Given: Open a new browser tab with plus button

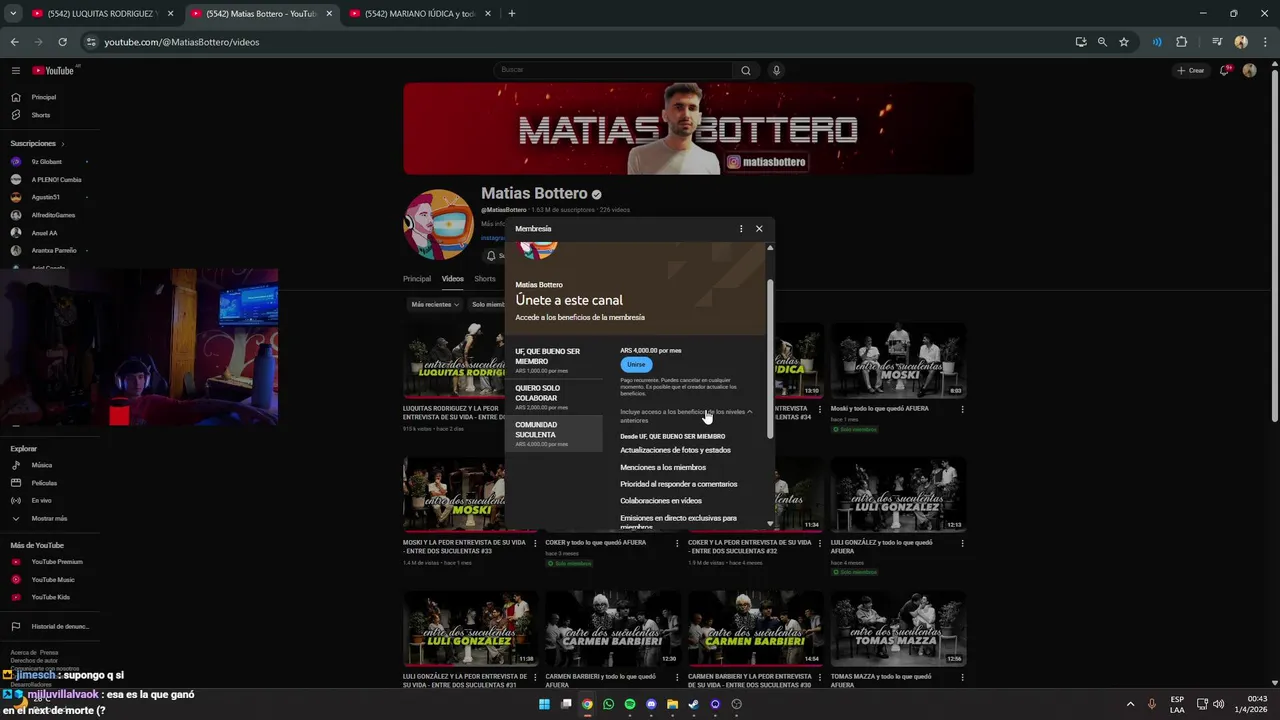Looking at the screenshot, I should [512, 14].
